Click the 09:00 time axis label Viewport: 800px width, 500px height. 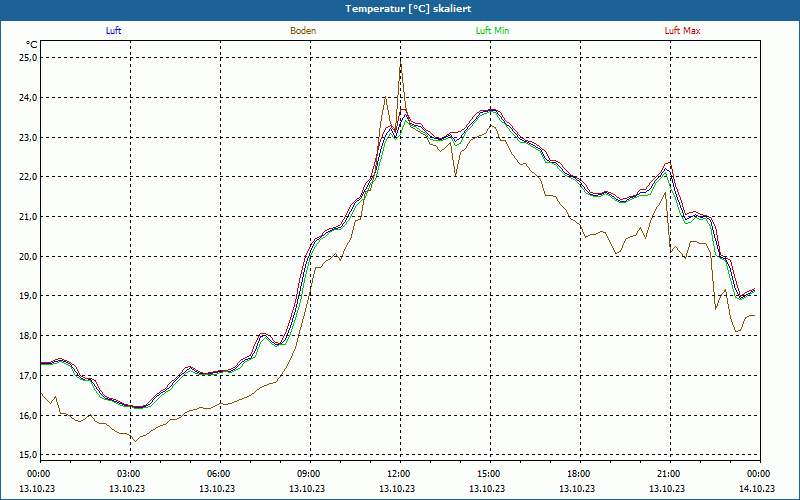click(310, 474)
